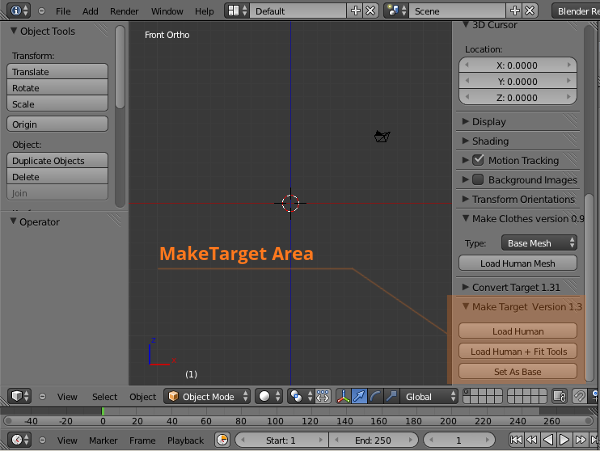The height and width of the screenshot is (451, 600).
Task: Expand the Display panel
Action: pyautogui.click(x=465, y=121)
